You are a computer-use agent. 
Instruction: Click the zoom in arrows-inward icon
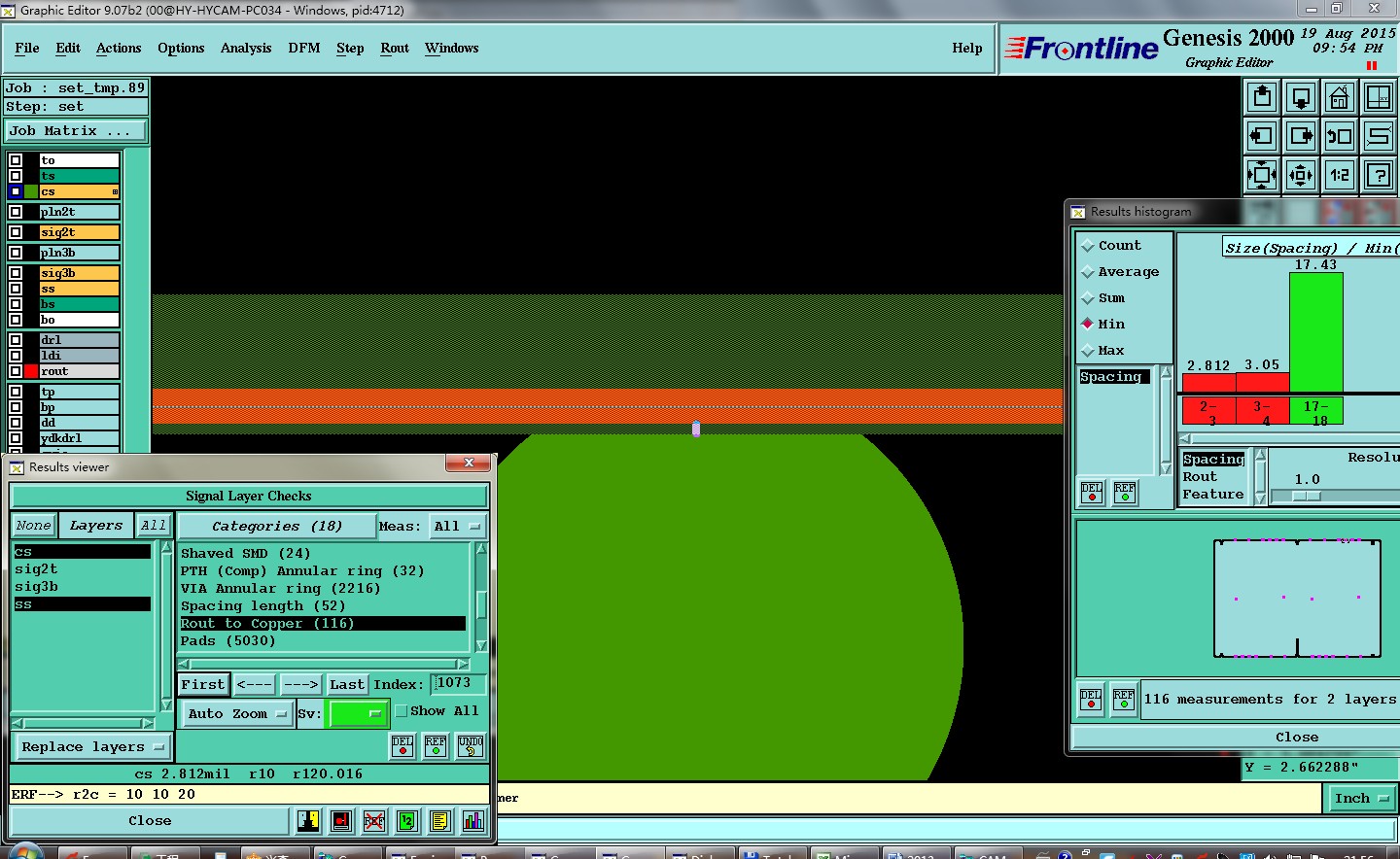1262,175
